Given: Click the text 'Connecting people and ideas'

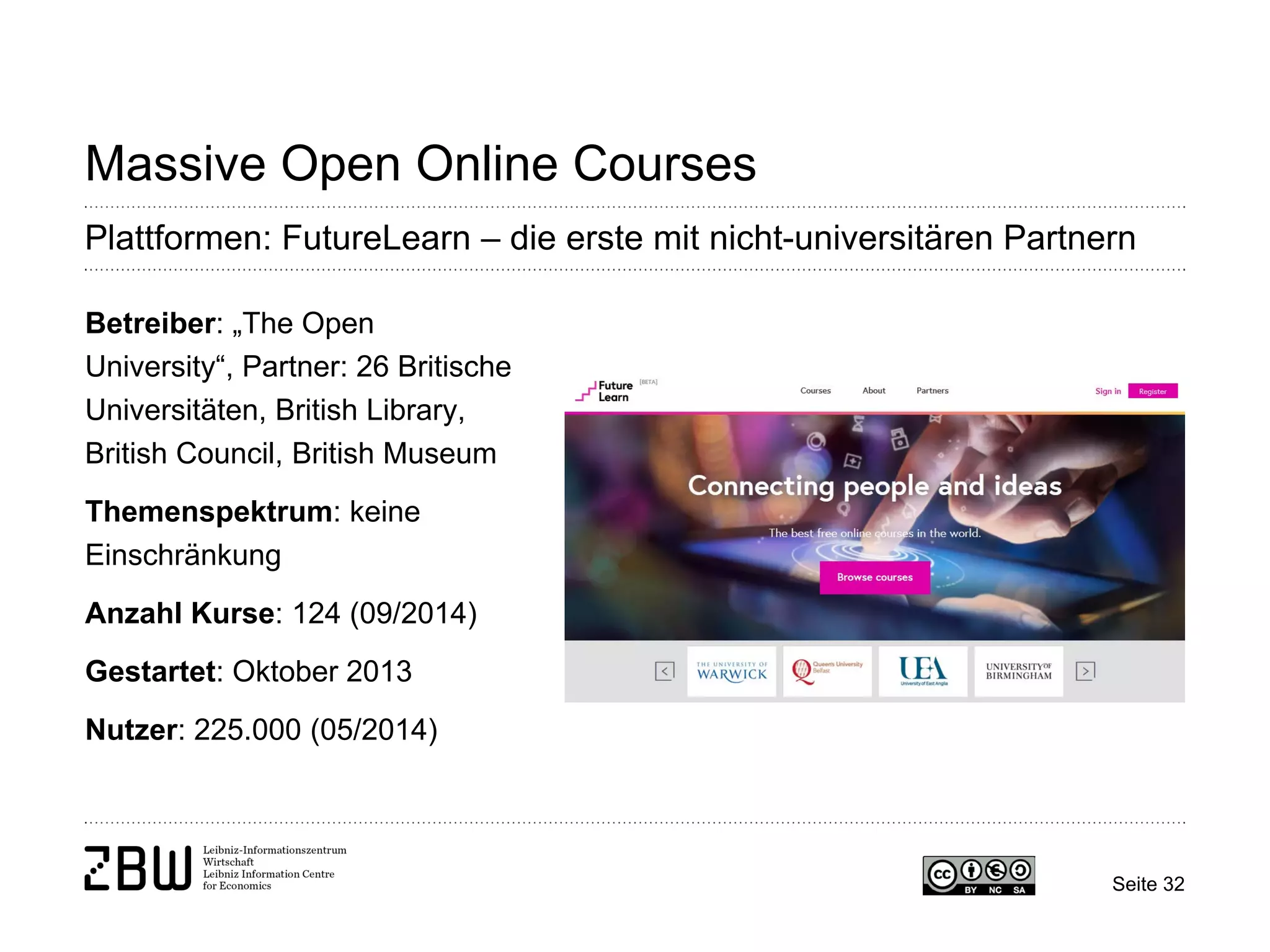Looking at the screenshot, I should [875, 486].
